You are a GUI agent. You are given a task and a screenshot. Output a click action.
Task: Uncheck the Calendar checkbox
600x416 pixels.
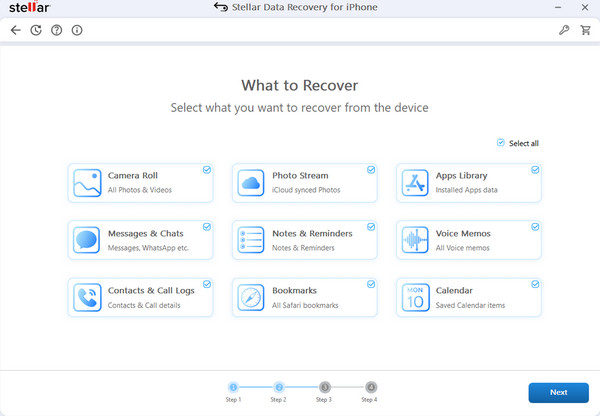[535, 284]
